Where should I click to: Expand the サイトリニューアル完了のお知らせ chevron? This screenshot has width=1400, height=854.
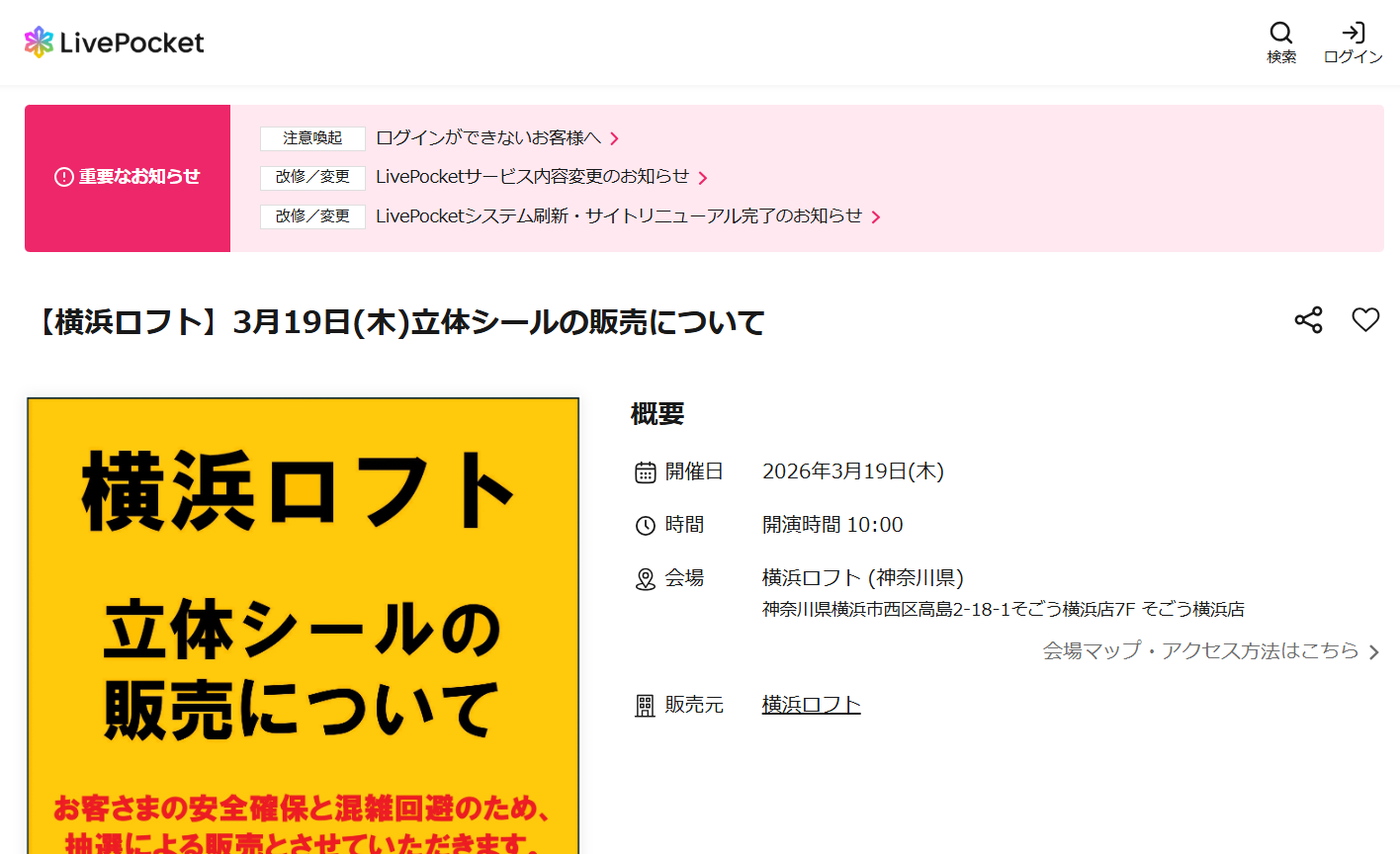pos(878,215)
